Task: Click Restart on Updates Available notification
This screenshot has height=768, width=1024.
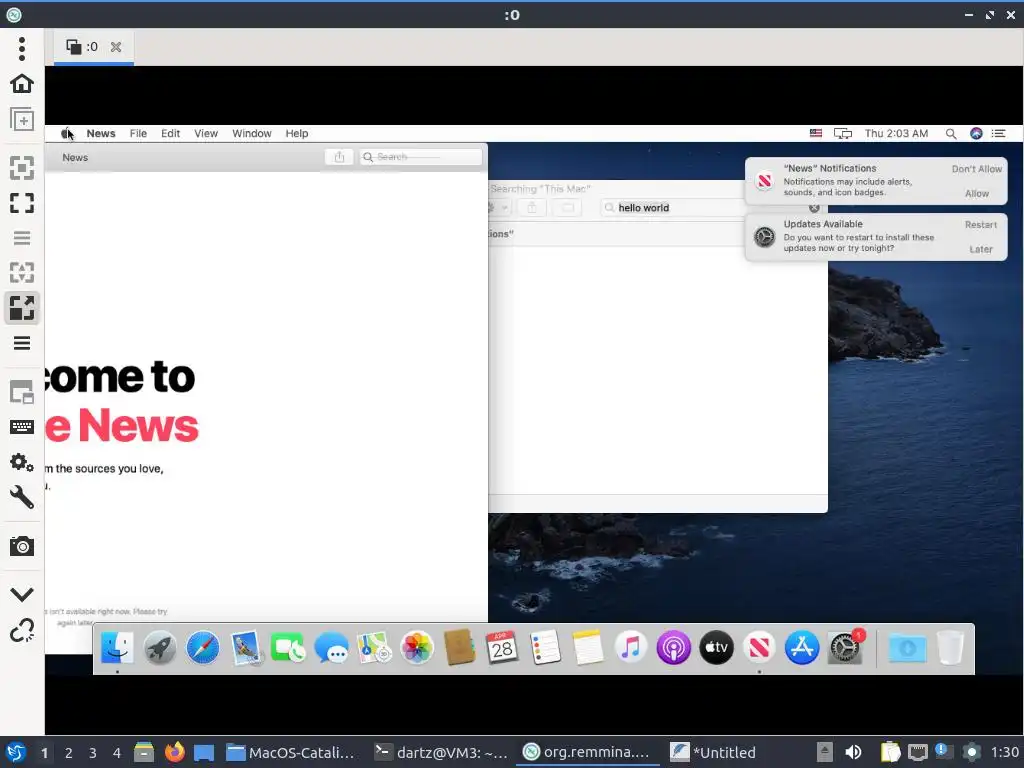Action: coord(980,225)
